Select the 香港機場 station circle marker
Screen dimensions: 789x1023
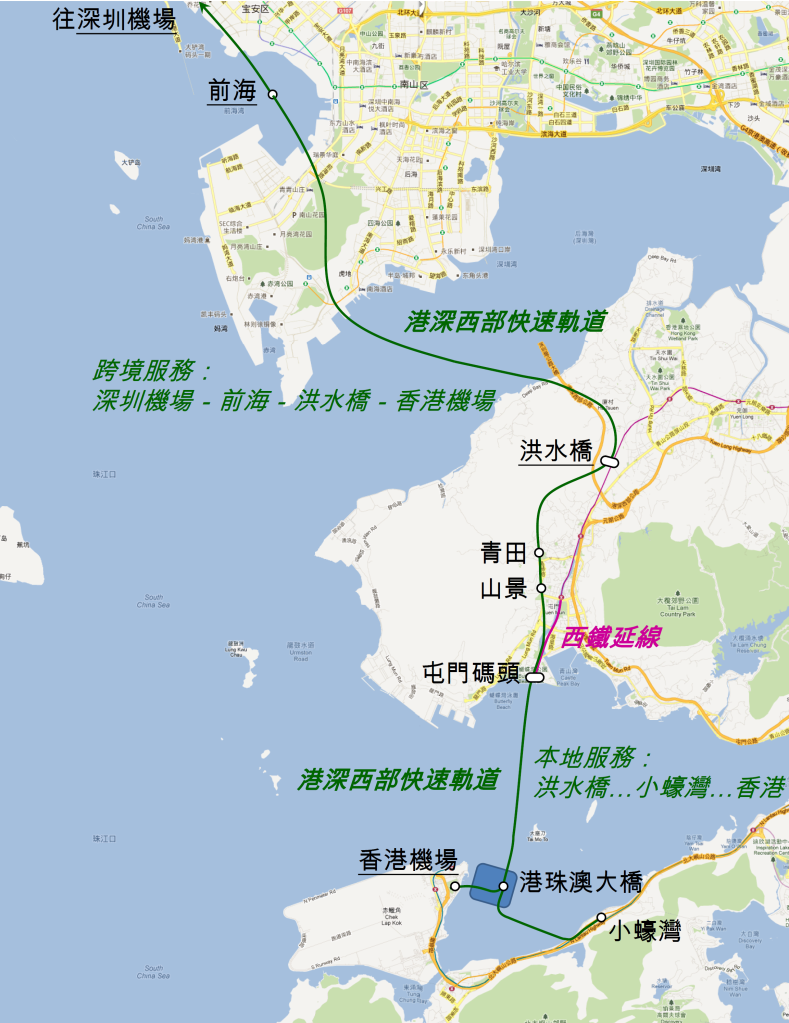(454, 886)
